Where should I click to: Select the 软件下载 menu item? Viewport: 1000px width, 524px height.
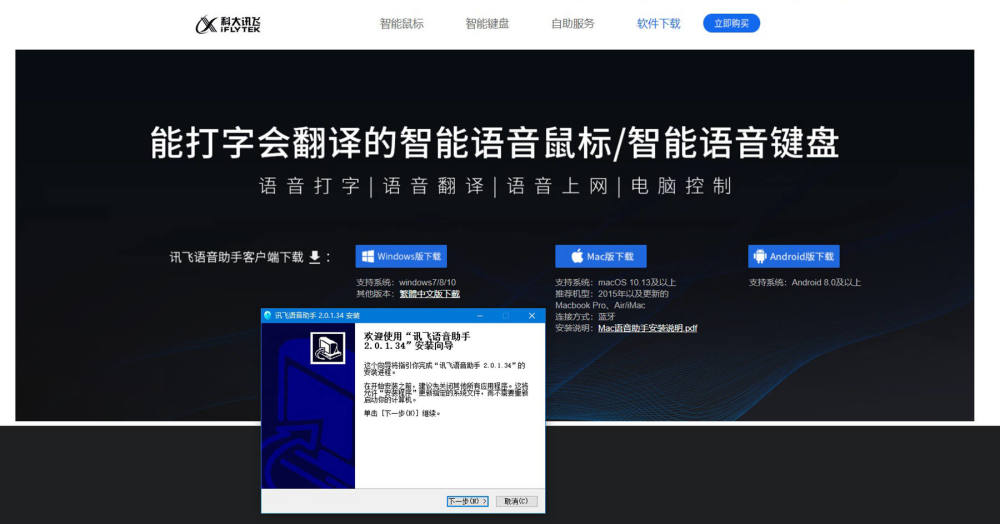pyautogui.click(x=658, y=24)
